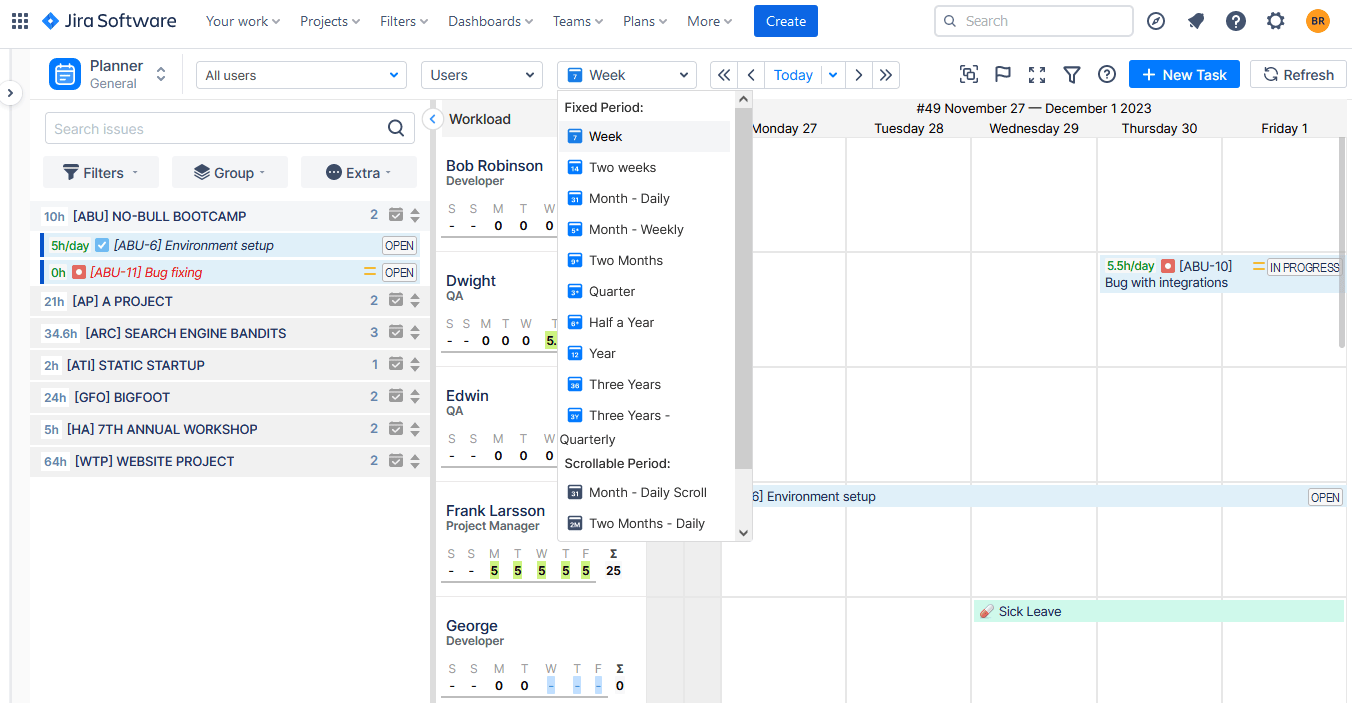
Task: Open the filter funnel icon near New Task
Action: click(x=1071, y=74)
